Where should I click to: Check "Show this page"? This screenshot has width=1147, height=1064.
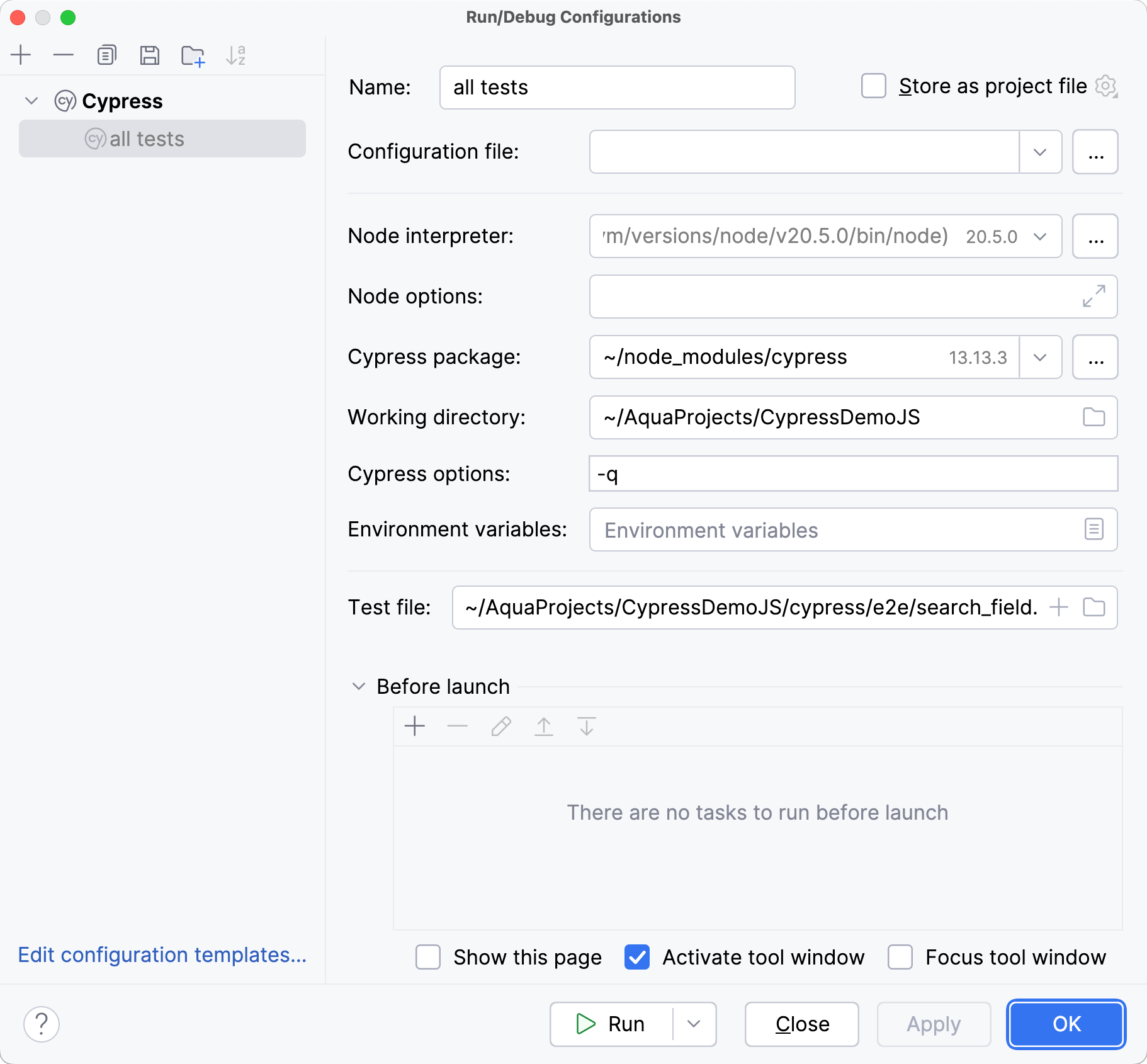coord(428,957)
